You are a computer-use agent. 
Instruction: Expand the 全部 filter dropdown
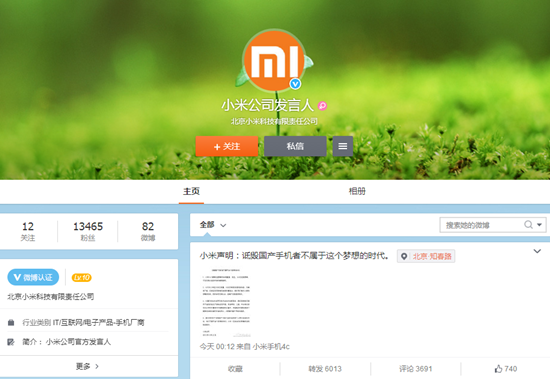(x=213, y=225)
